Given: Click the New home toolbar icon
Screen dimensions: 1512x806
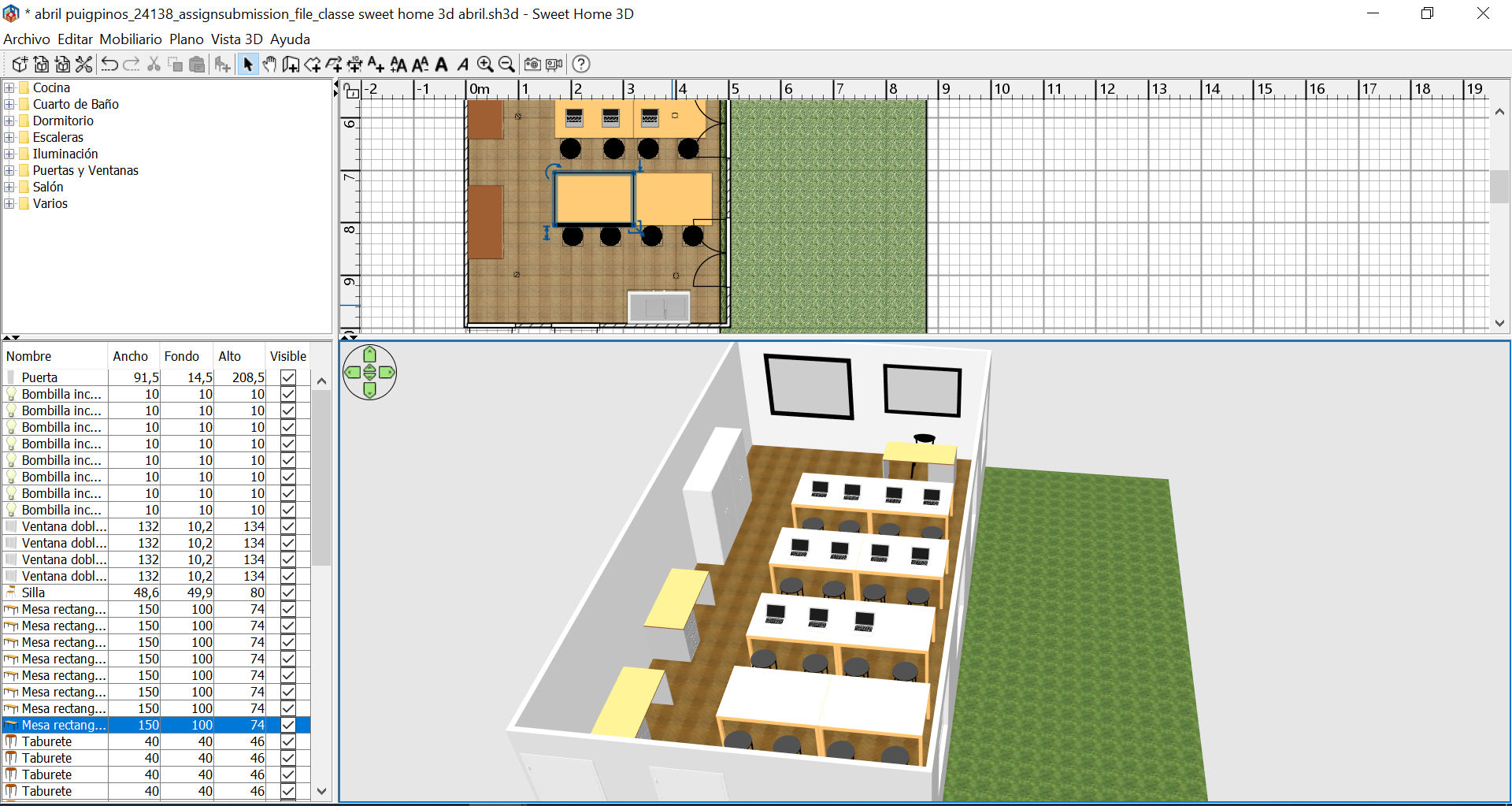Looking at the screenshot, I should [20, 65].
